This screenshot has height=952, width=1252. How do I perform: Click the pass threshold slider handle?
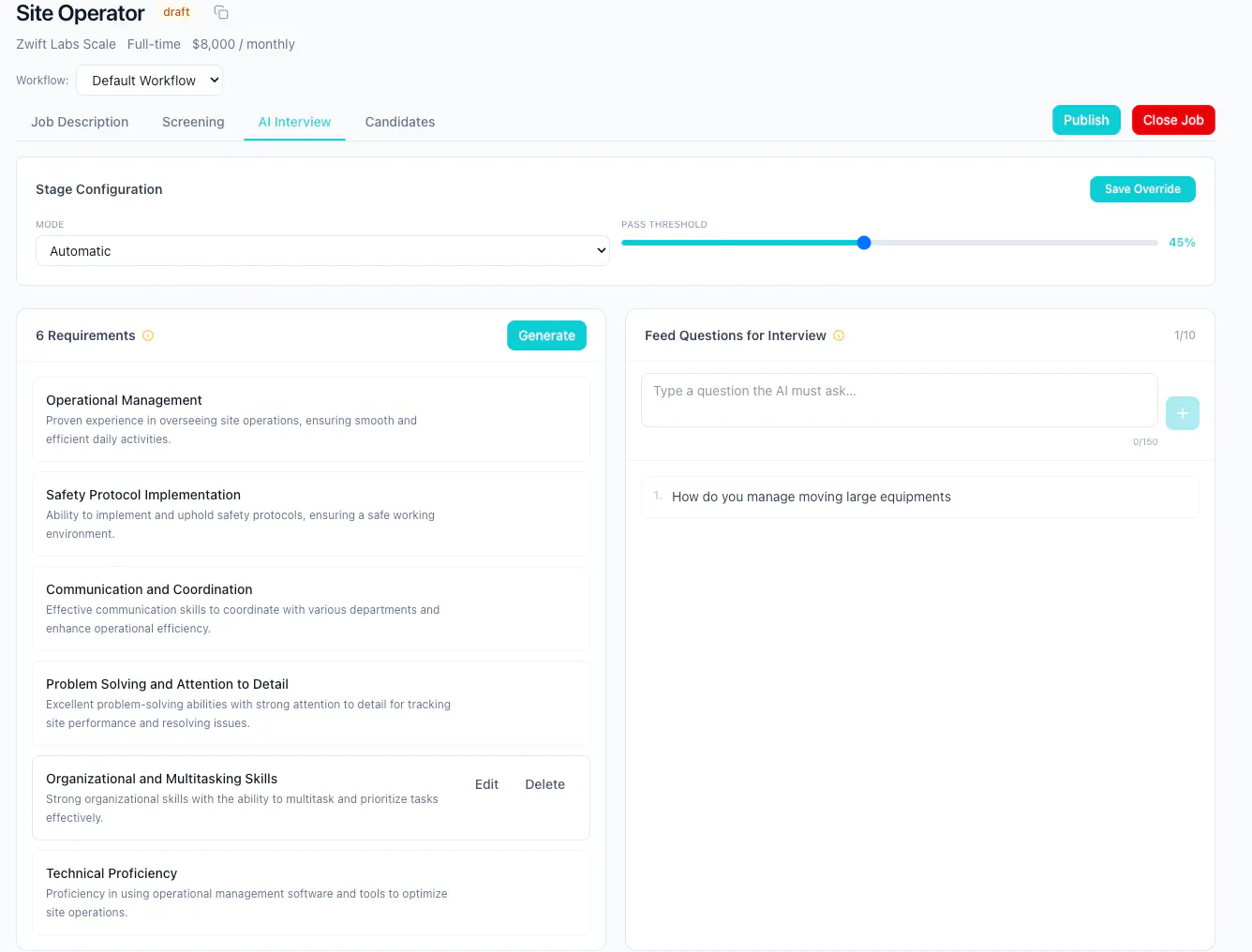click(x=864, y=243)
